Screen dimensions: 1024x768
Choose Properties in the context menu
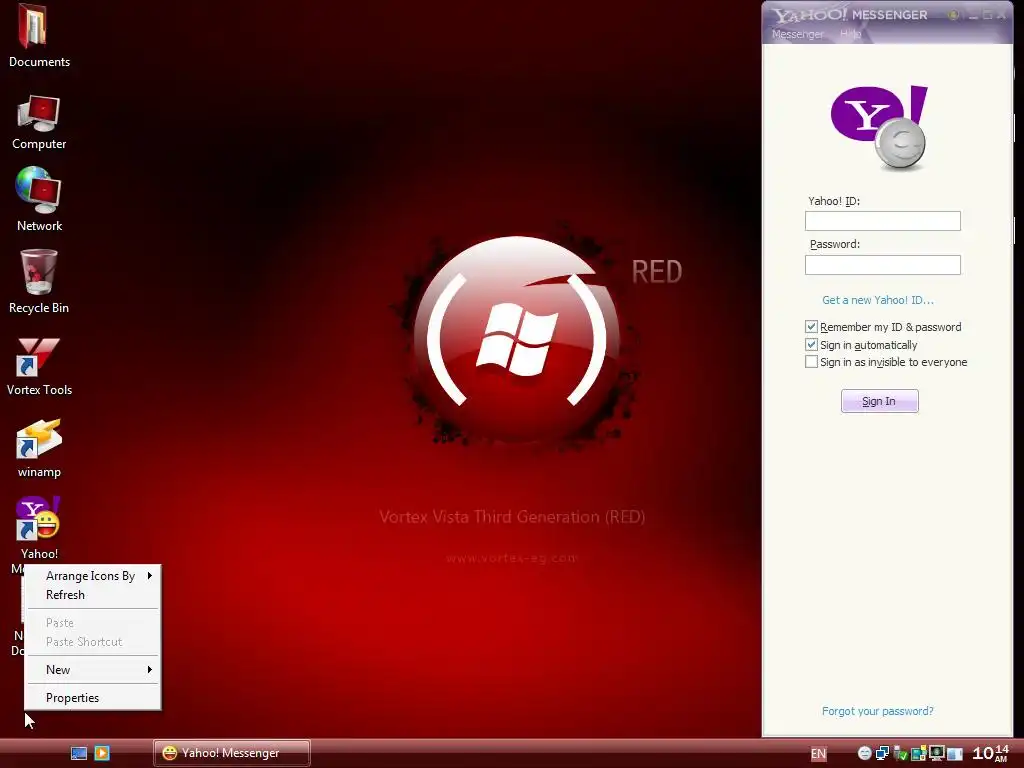pyautogui.click(x=93, y=697)
